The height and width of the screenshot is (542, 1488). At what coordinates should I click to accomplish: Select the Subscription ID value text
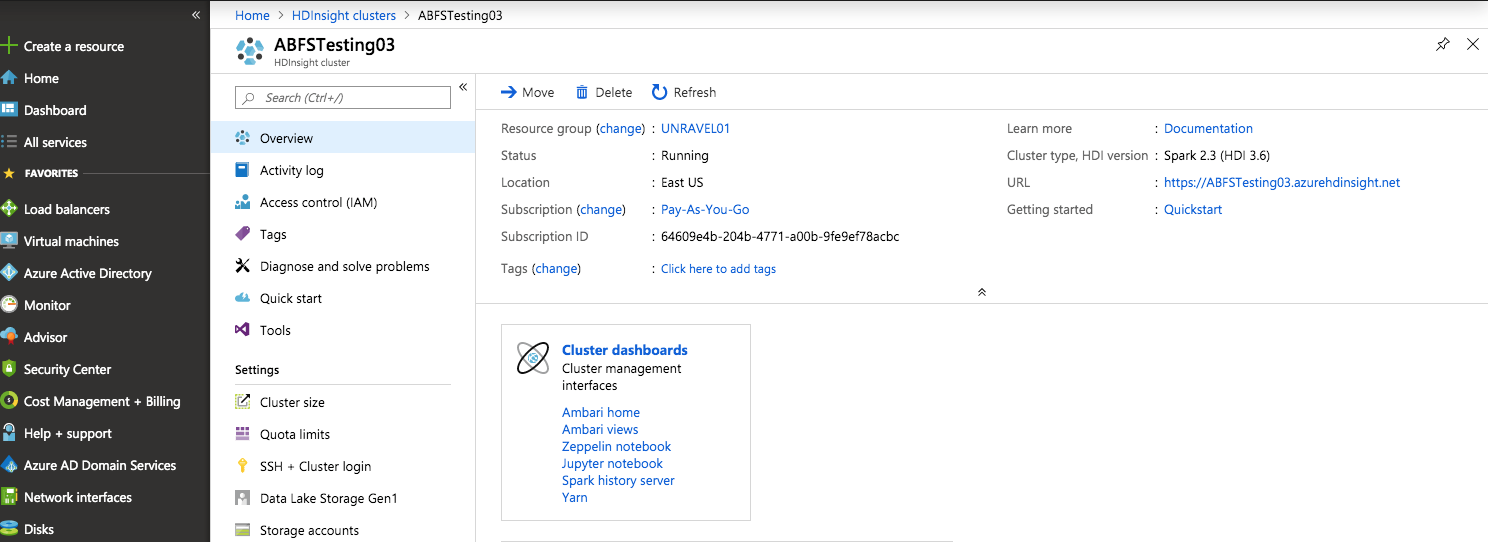point(780,236)
